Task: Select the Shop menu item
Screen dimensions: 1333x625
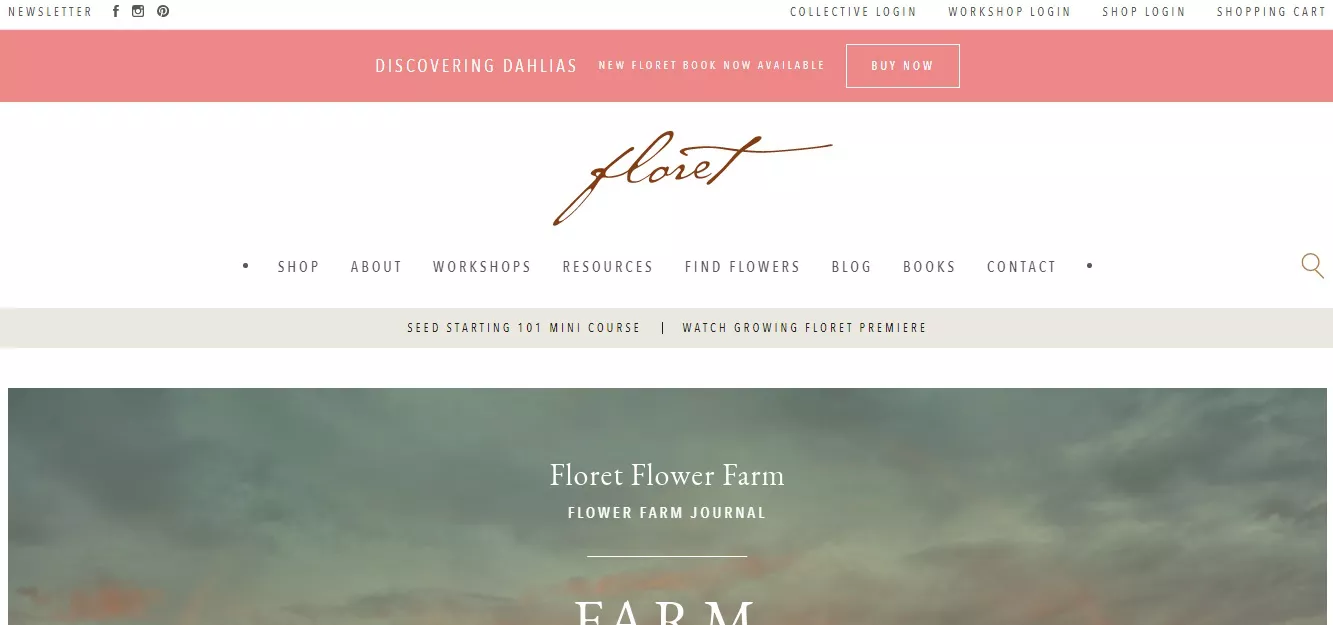Action: (299, 267)
